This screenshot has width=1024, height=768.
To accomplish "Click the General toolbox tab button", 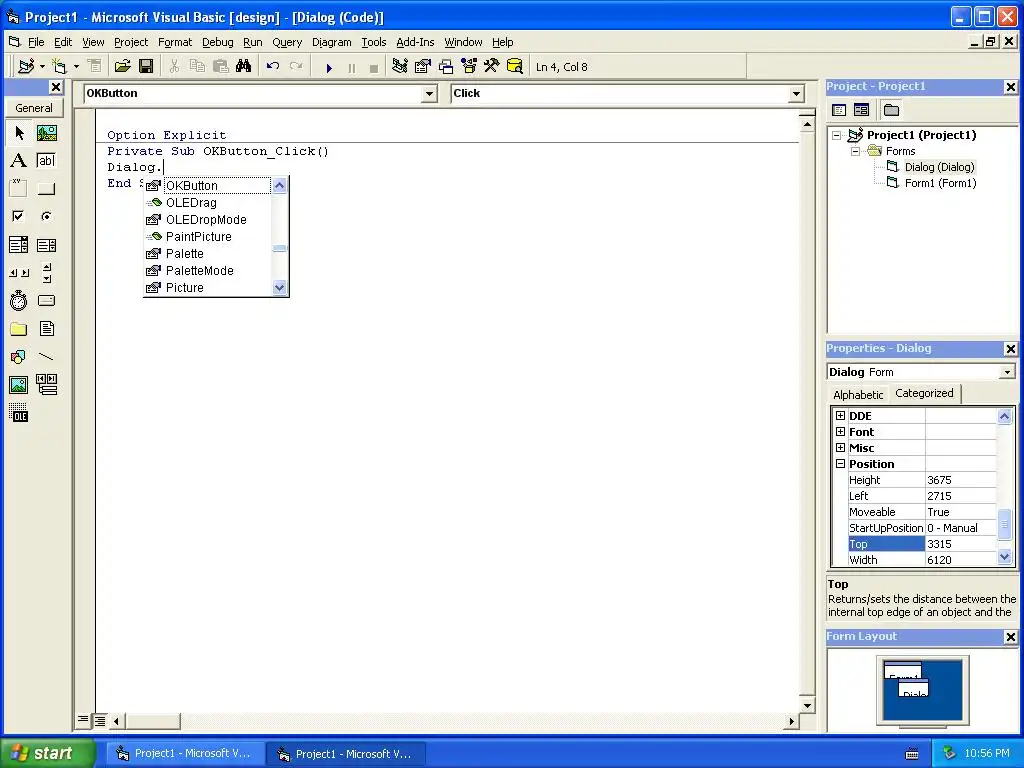I will point(34,108).
